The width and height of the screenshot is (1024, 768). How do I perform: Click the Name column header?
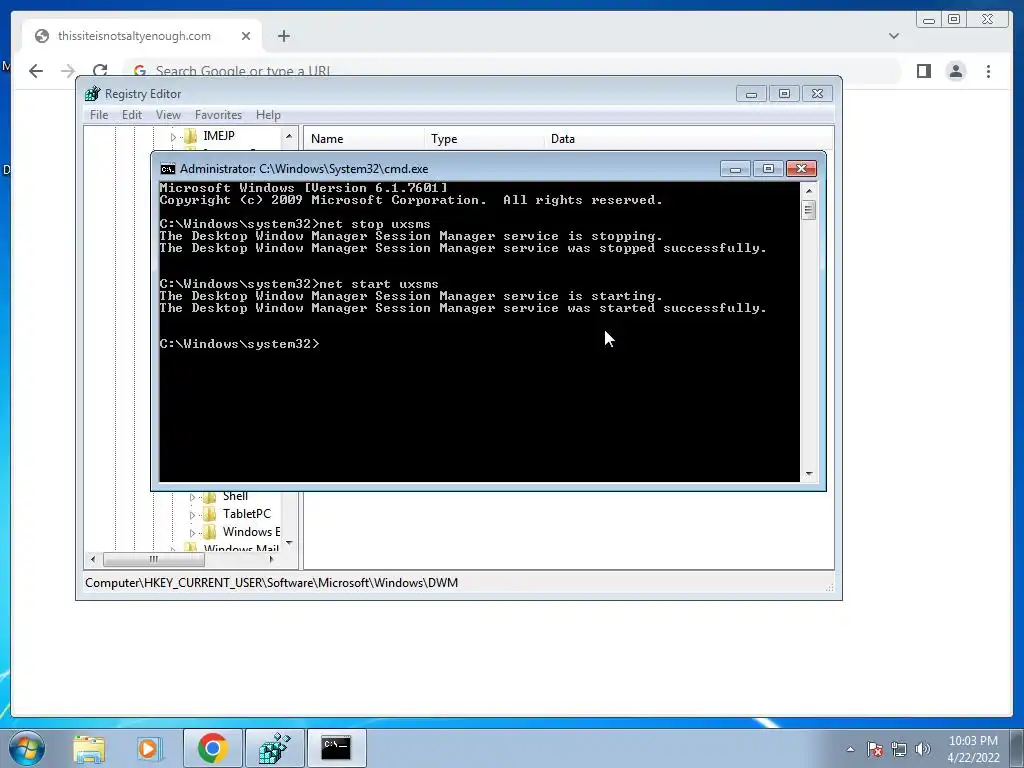click(x=364, y=139)
